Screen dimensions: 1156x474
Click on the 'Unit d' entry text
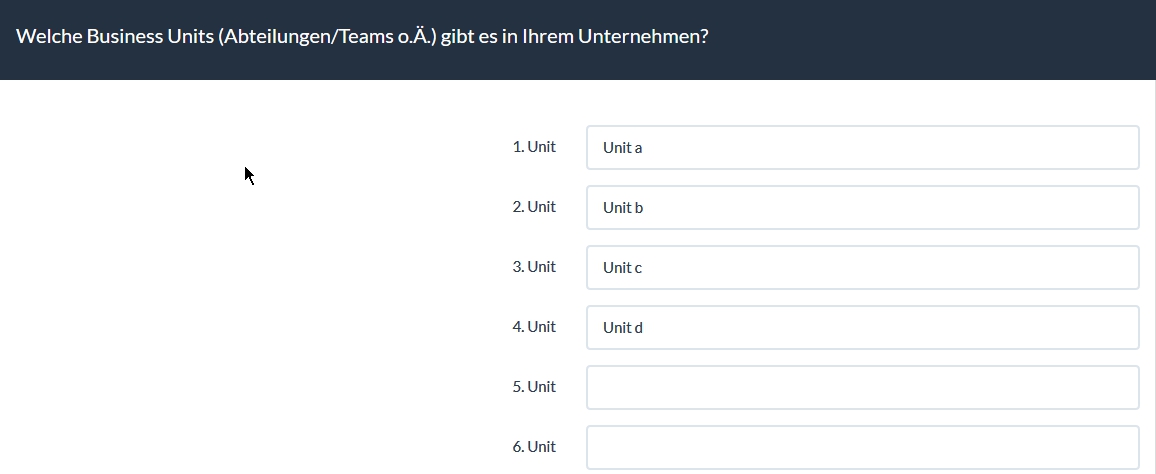622,328
